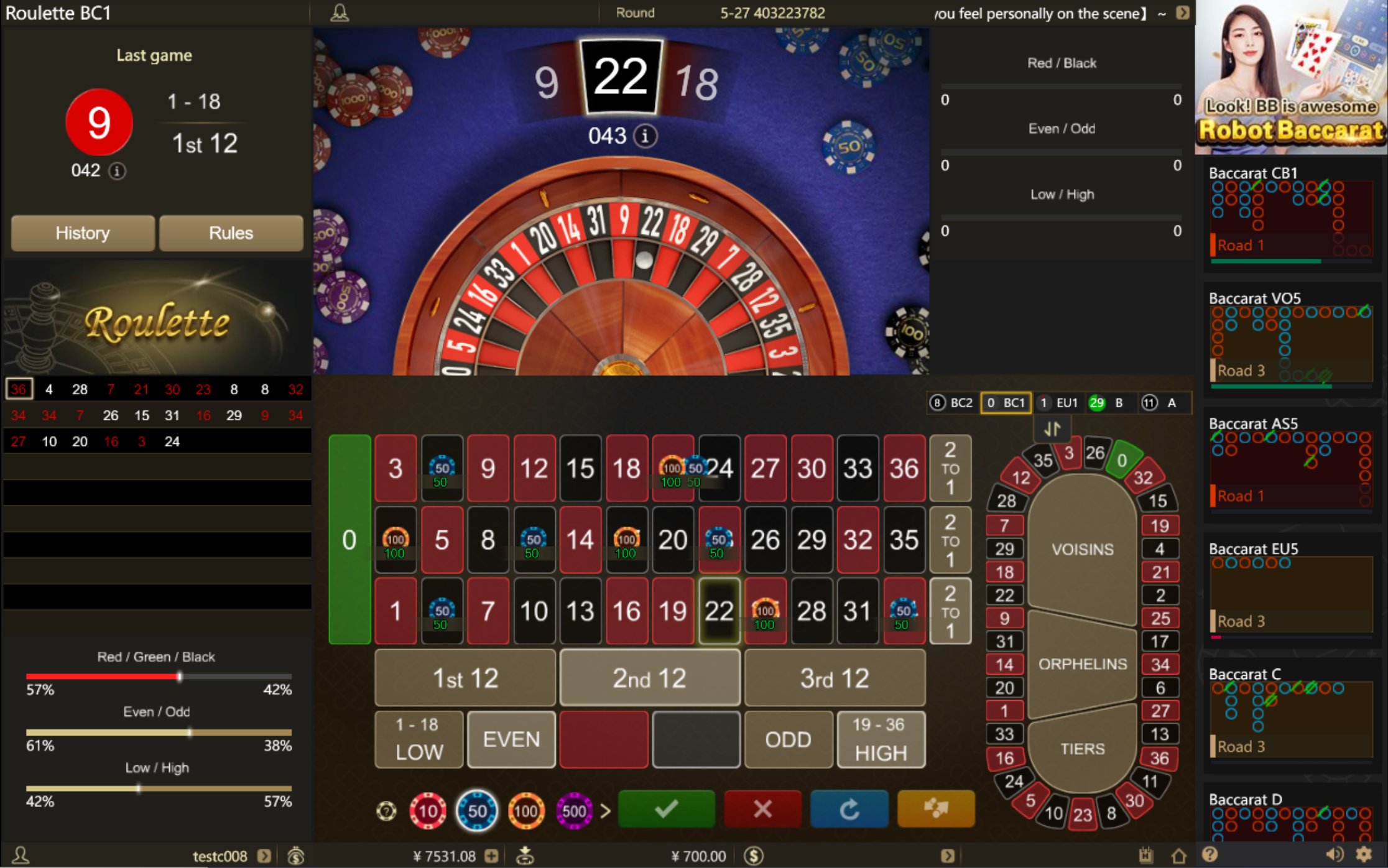Repeat last bet using the blue arrow button
The width and height of the screenshot is (1388, 868).
click(x=849, y=809)
